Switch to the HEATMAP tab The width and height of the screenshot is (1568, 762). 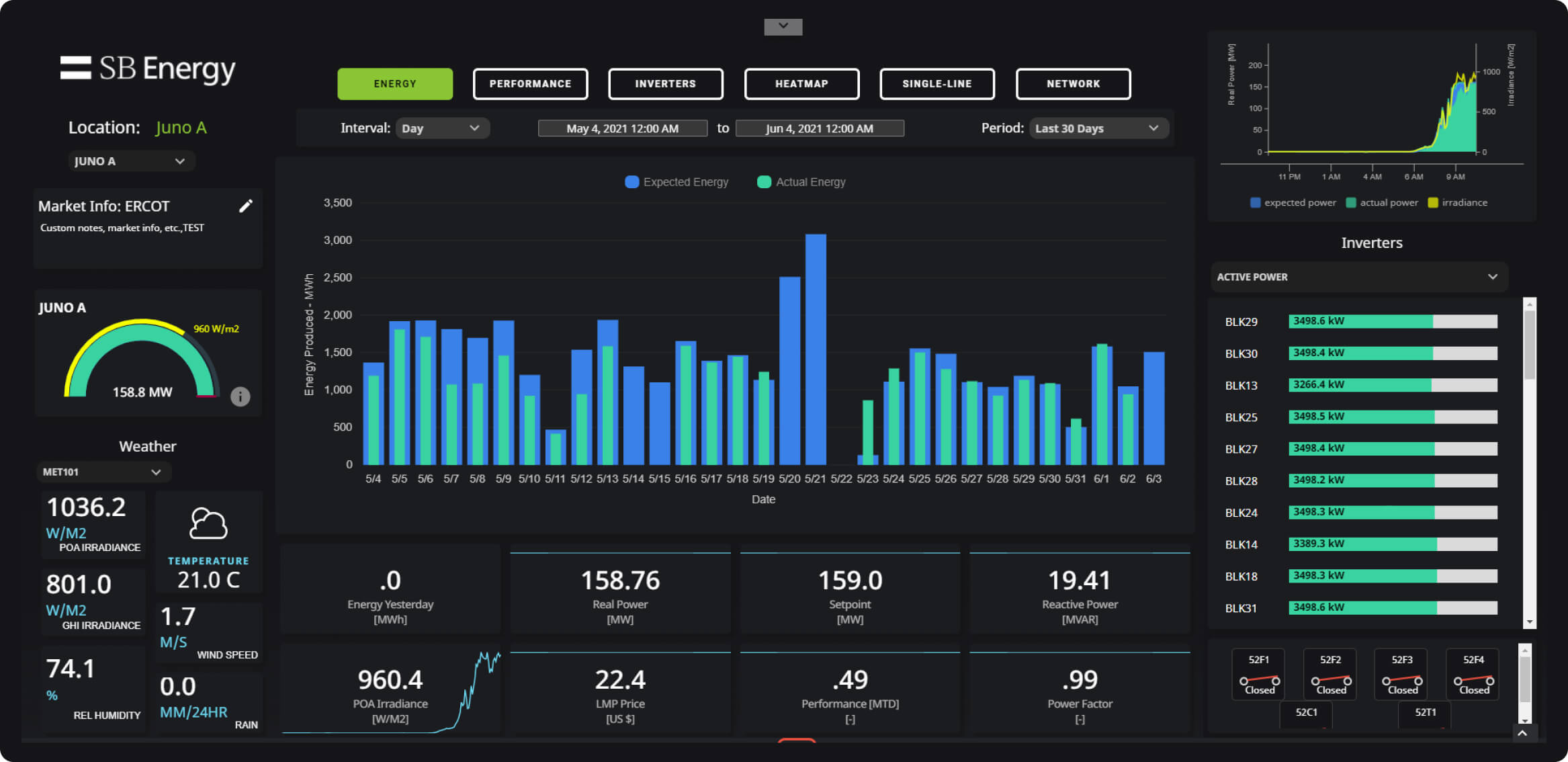tap(801, 83)
